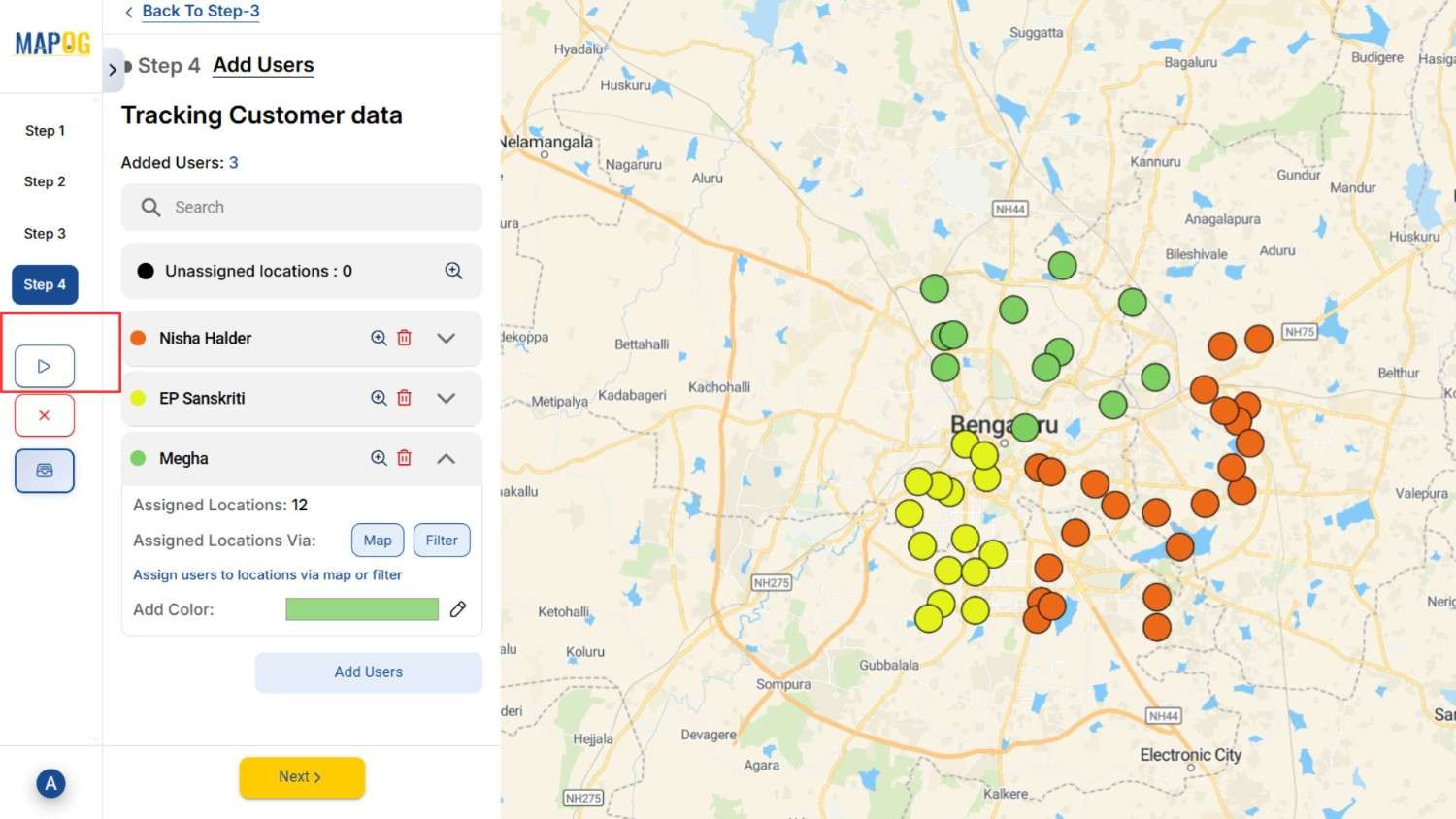Collapse Megha user details

click(x=446, y=458)
